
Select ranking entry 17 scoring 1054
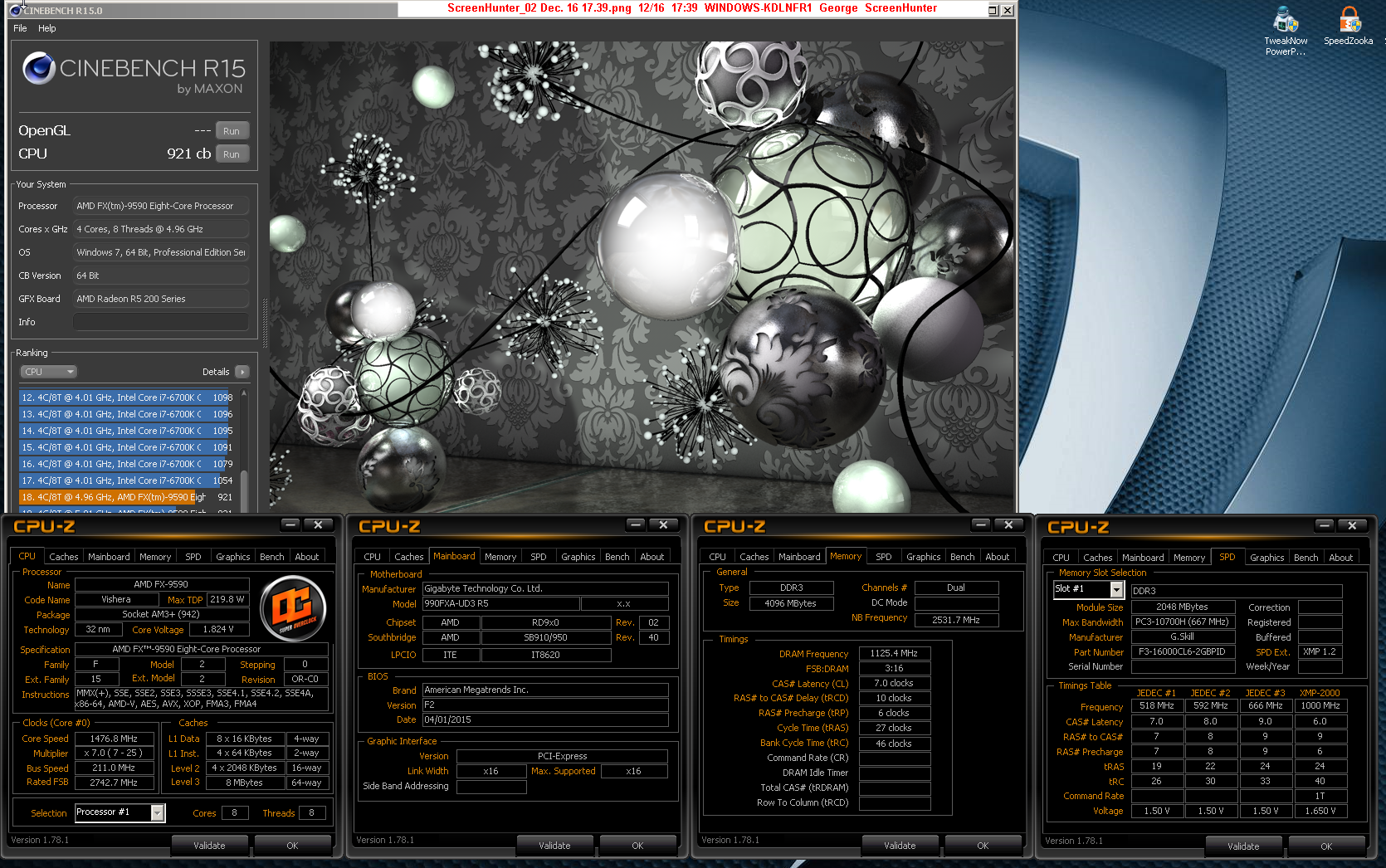(127, 480)
